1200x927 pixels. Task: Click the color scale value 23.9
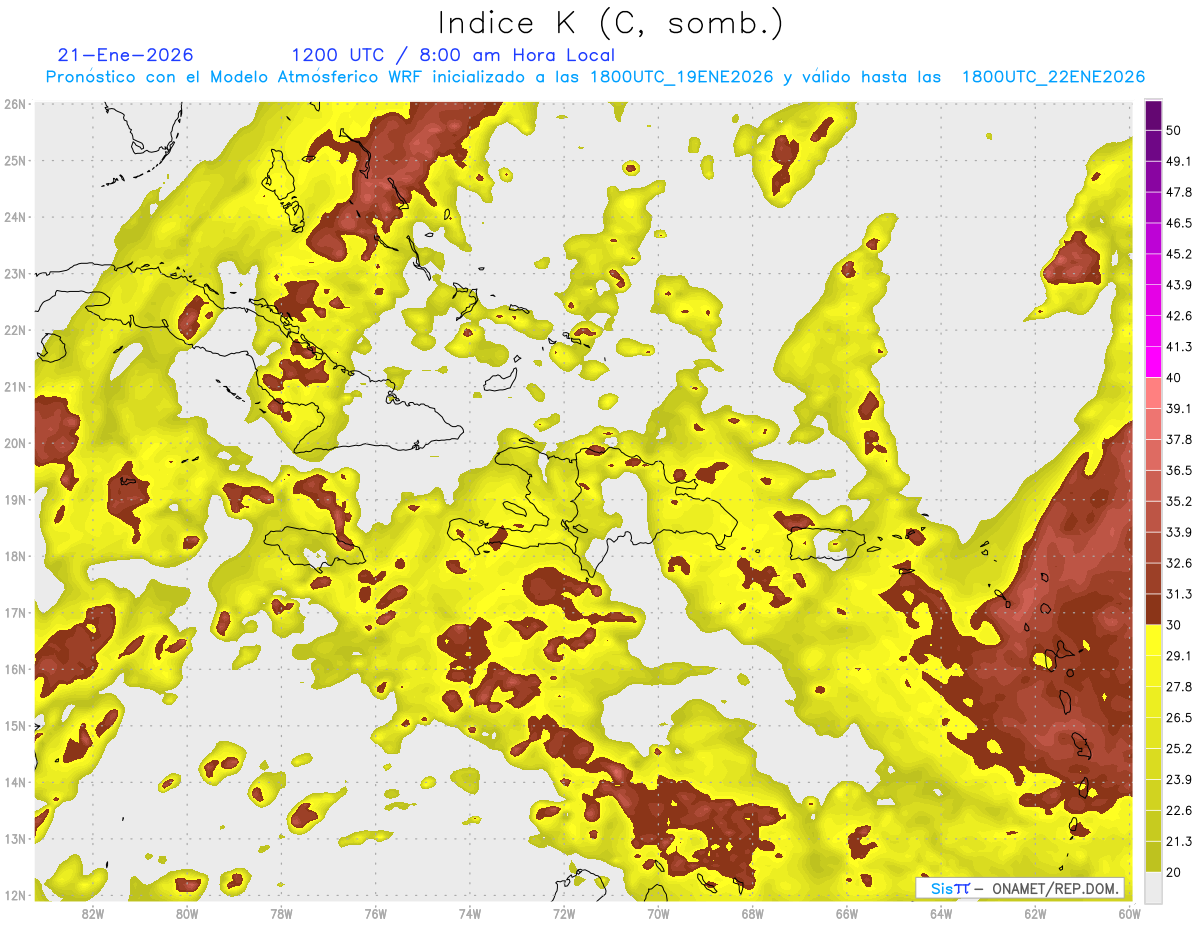point(1179,780)
